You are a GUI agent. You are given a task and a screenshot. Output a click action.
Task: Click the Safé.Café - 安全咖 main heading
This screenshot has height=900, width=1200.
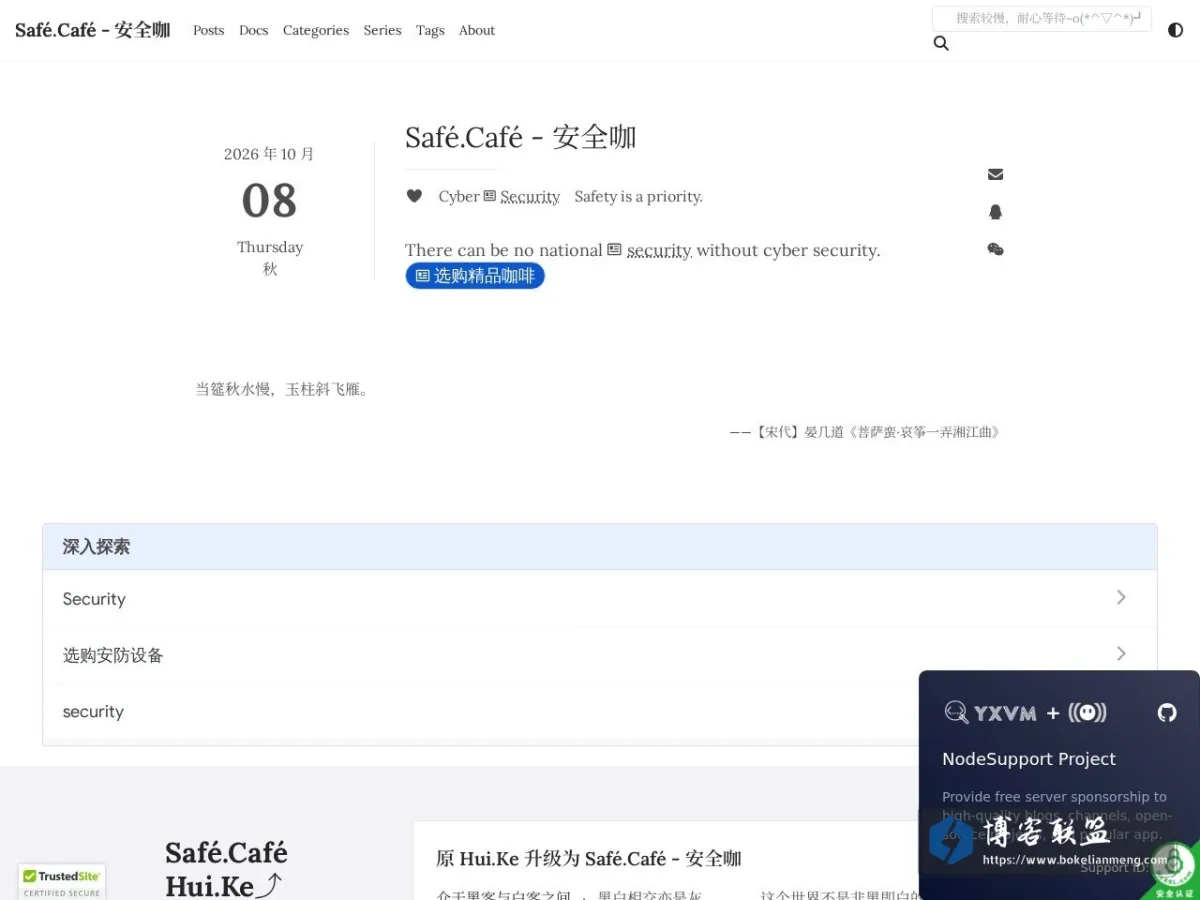point(520,137)
